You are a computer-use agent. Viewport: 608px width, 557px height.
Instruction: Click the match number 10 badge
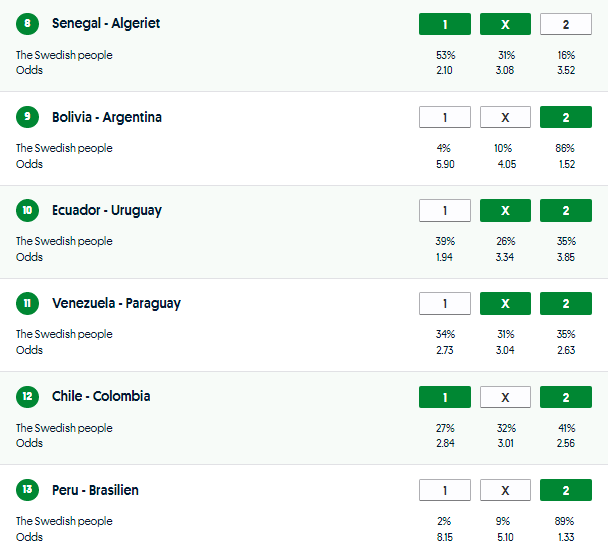pyautogui.click(x=28, y=210)
